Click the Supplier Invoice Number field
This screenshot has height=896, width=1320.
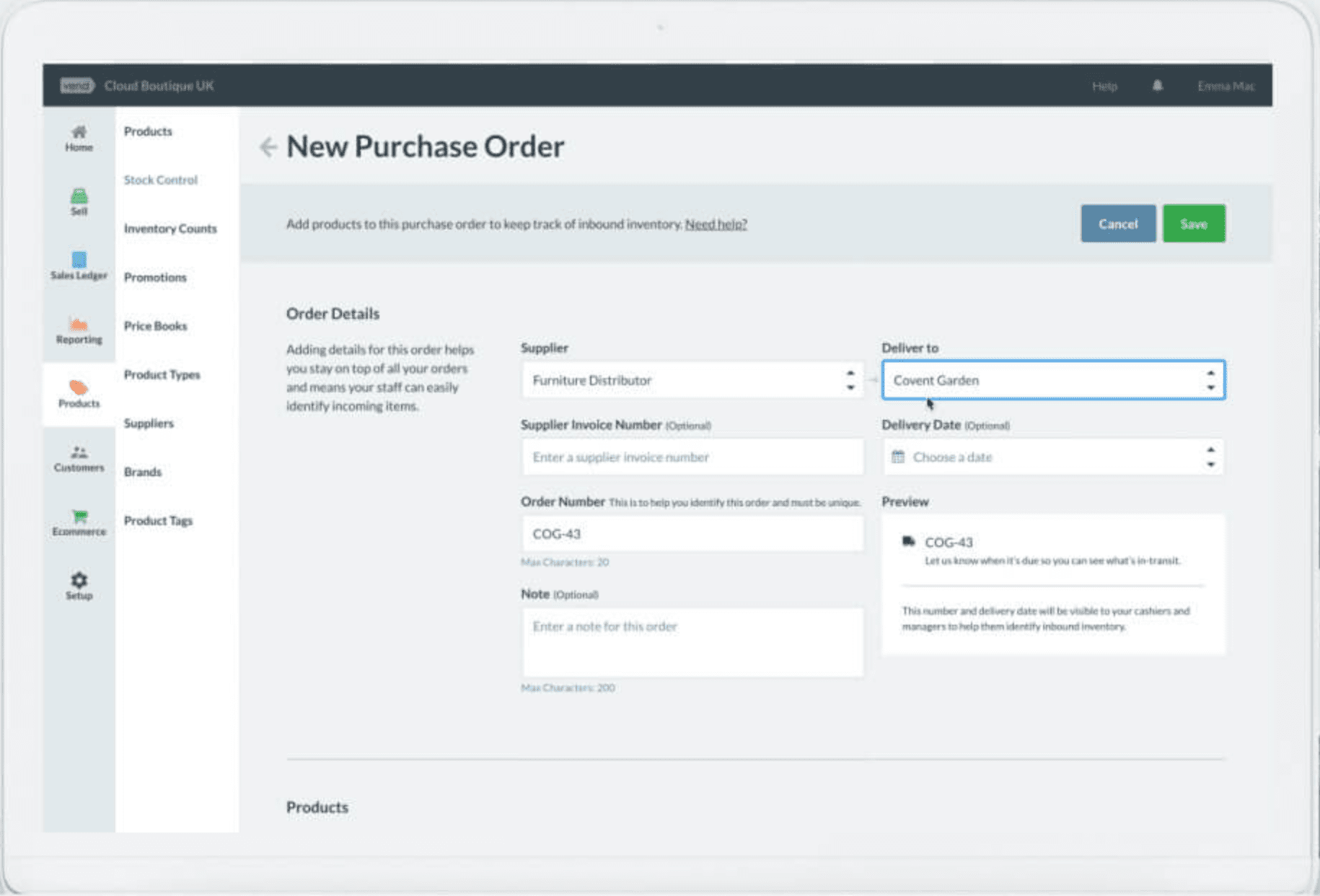(692, 457)
